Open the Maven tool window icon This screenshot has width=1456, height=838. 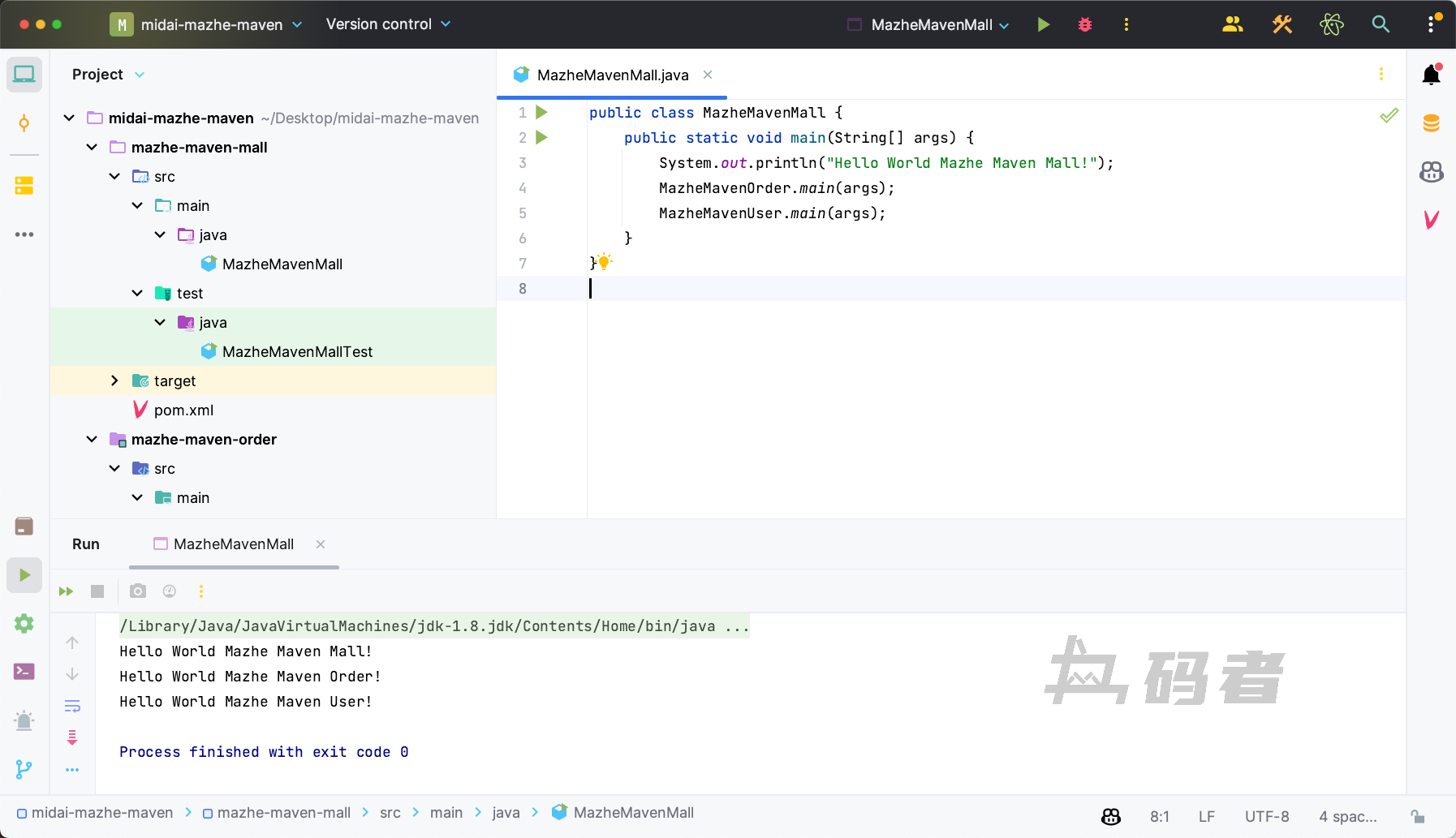1431,220
